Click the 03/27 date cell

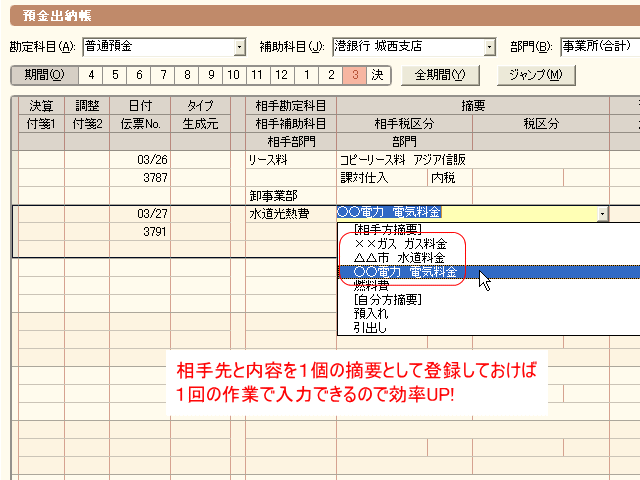[140, 213]
